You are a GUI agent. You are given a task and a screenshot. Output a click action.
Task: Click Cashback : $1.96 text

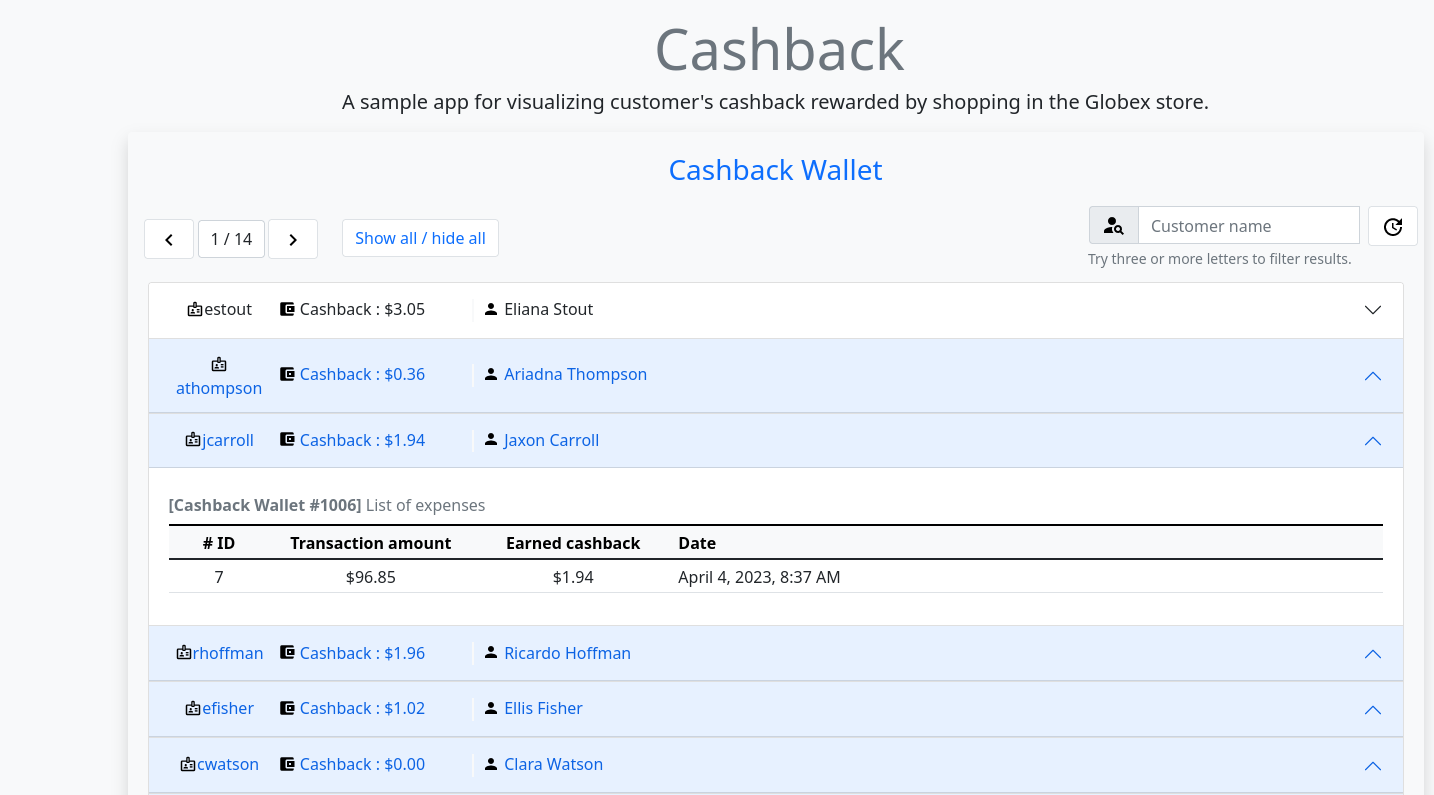(362, 653)
